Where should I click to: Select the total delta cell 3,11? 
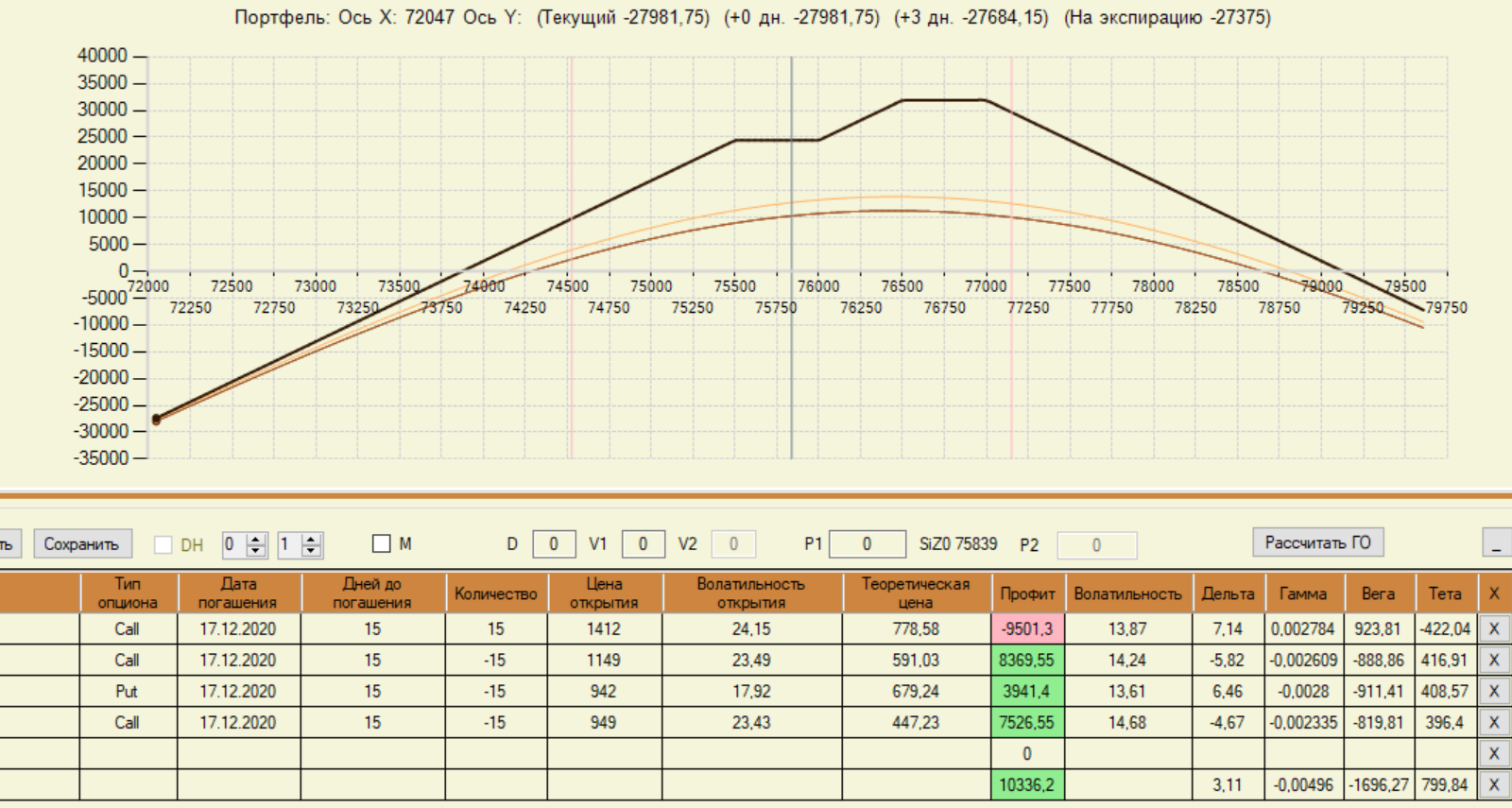[1228, 784]
